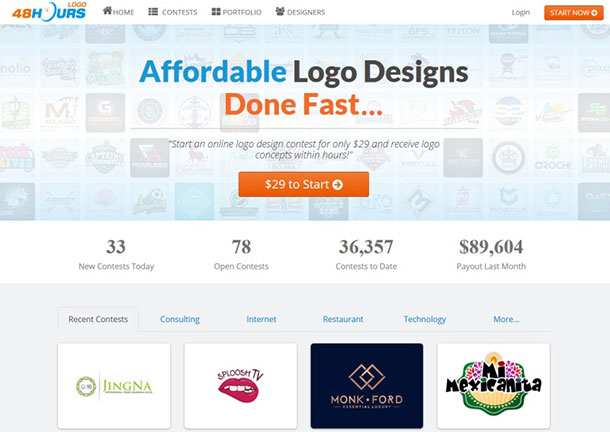Click arrow icon on $29 to Start

tap(338, 184)
